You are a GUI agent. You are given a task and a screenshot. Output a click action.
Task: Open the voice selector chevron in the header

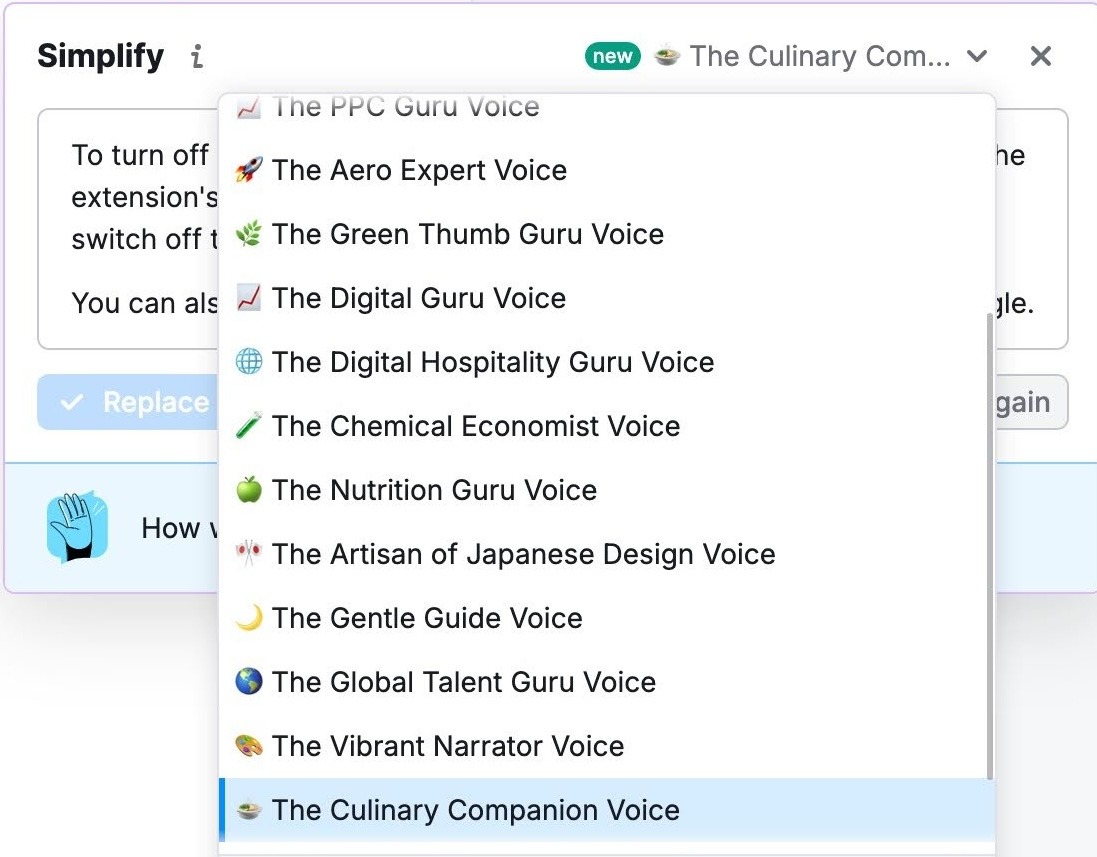[977, 57]
